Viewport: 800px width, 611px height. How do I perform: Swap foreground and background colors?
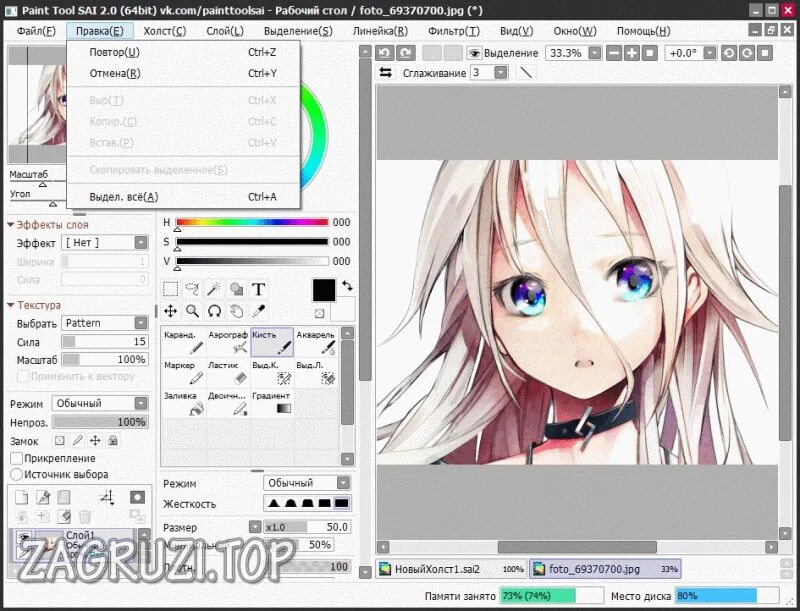pyautogui.click(x=347, y=286)
